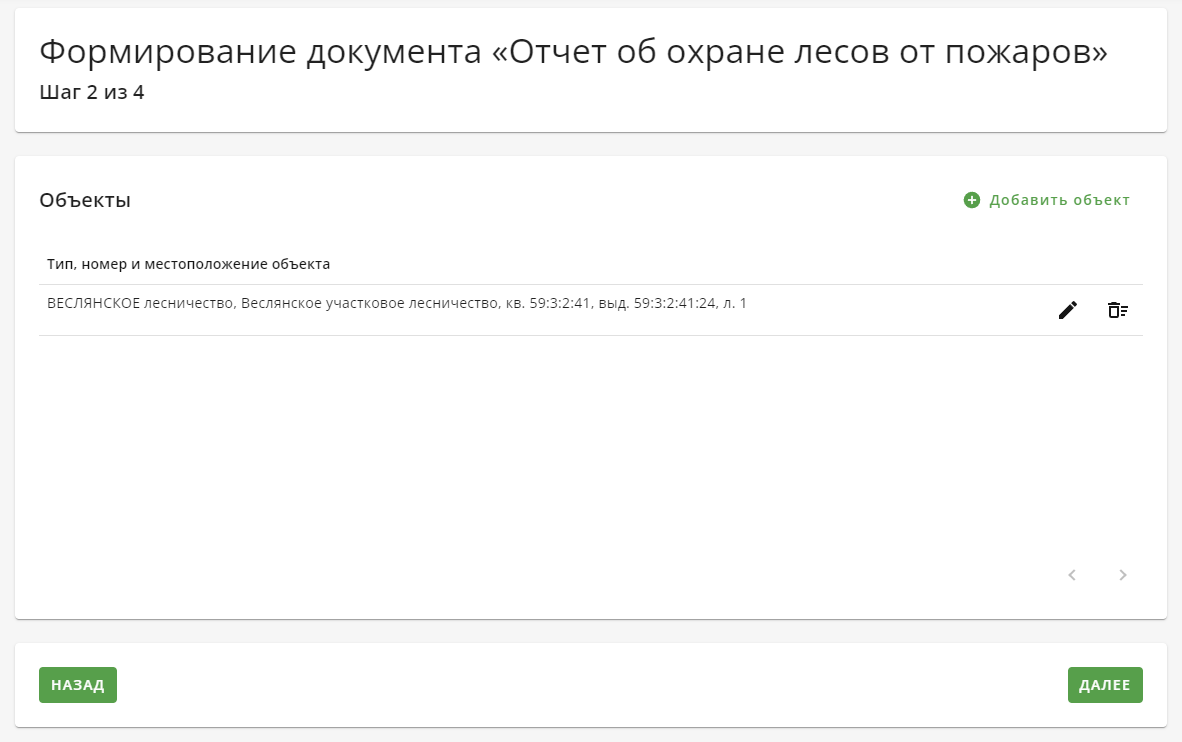Select the ВЕСЛЯНСКОЕ лесничество table row

(591, 310)
